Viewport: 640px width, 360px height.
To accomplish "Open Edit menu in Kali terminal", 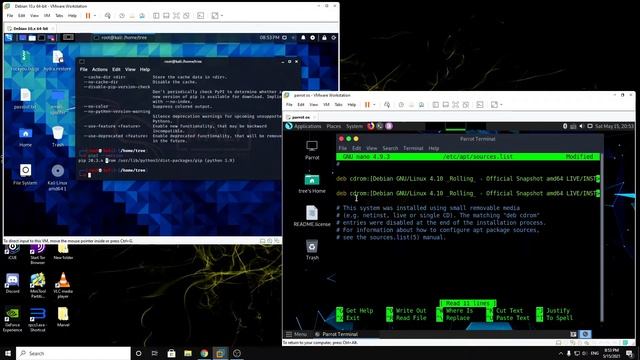I will [116, 69].
